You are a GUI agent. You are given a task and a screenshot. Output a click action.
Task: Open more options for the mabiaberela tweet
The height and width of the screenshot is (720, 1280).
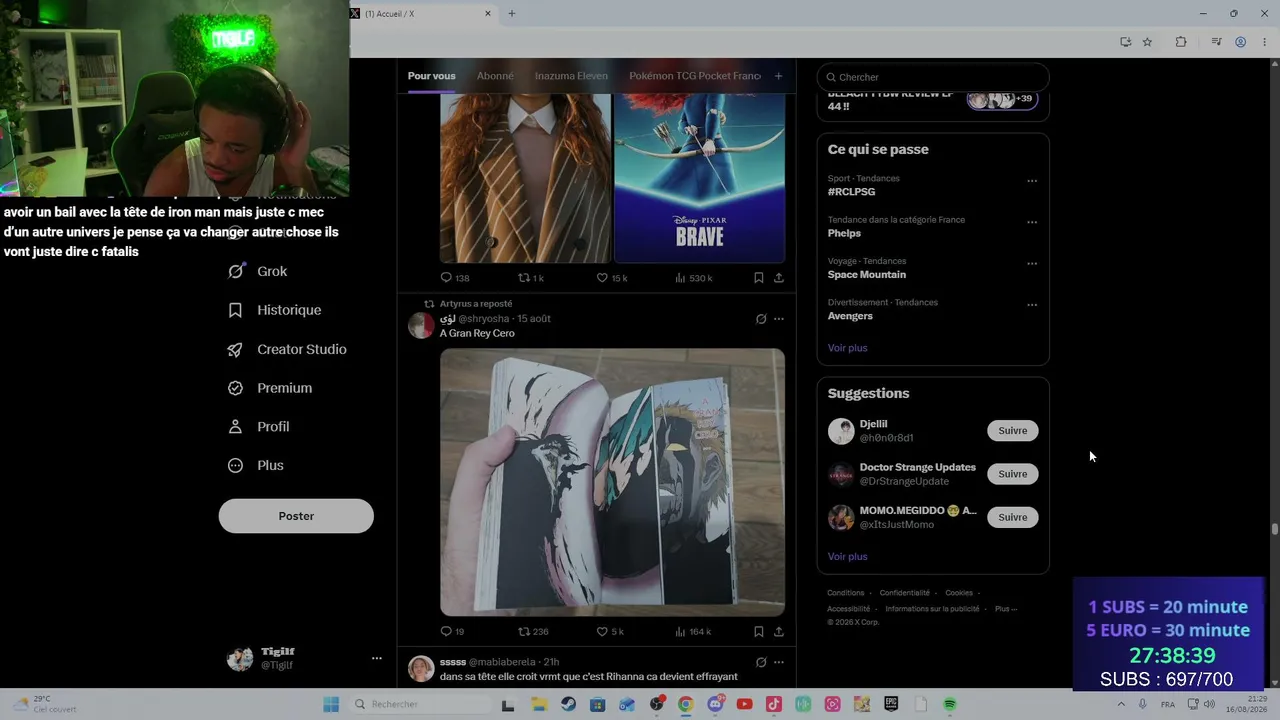[779, 662]
